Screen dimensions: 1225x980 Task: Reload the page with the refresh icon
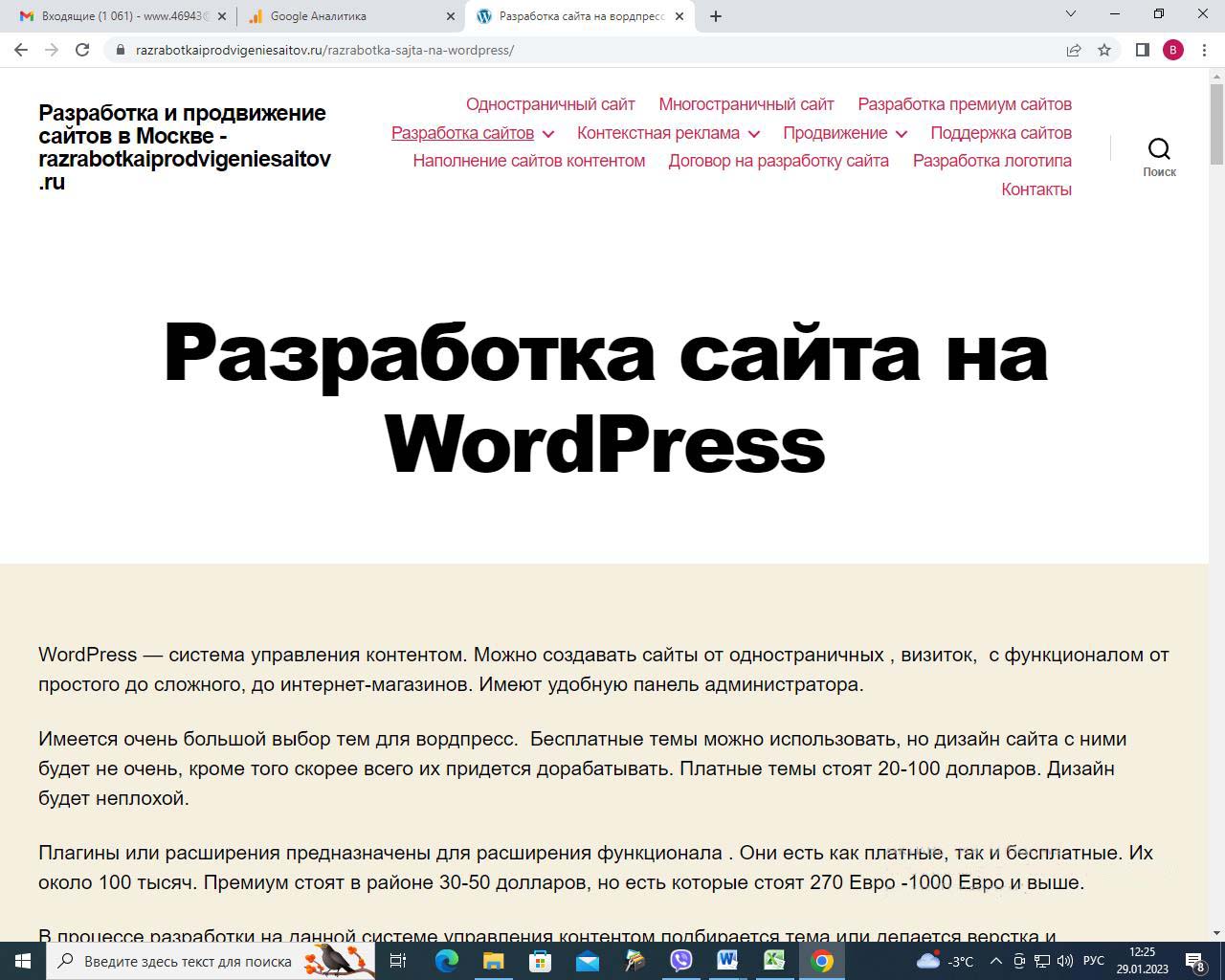click(82, 50)
